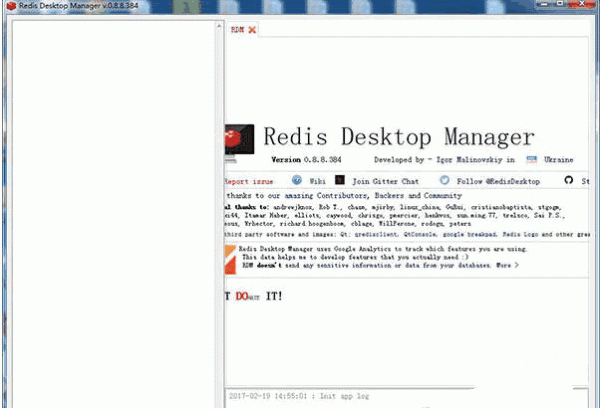The height and width of the screenshot is (409, 600).
Task: Click Version 0.8.8.384 text
Action: (306, 160)
